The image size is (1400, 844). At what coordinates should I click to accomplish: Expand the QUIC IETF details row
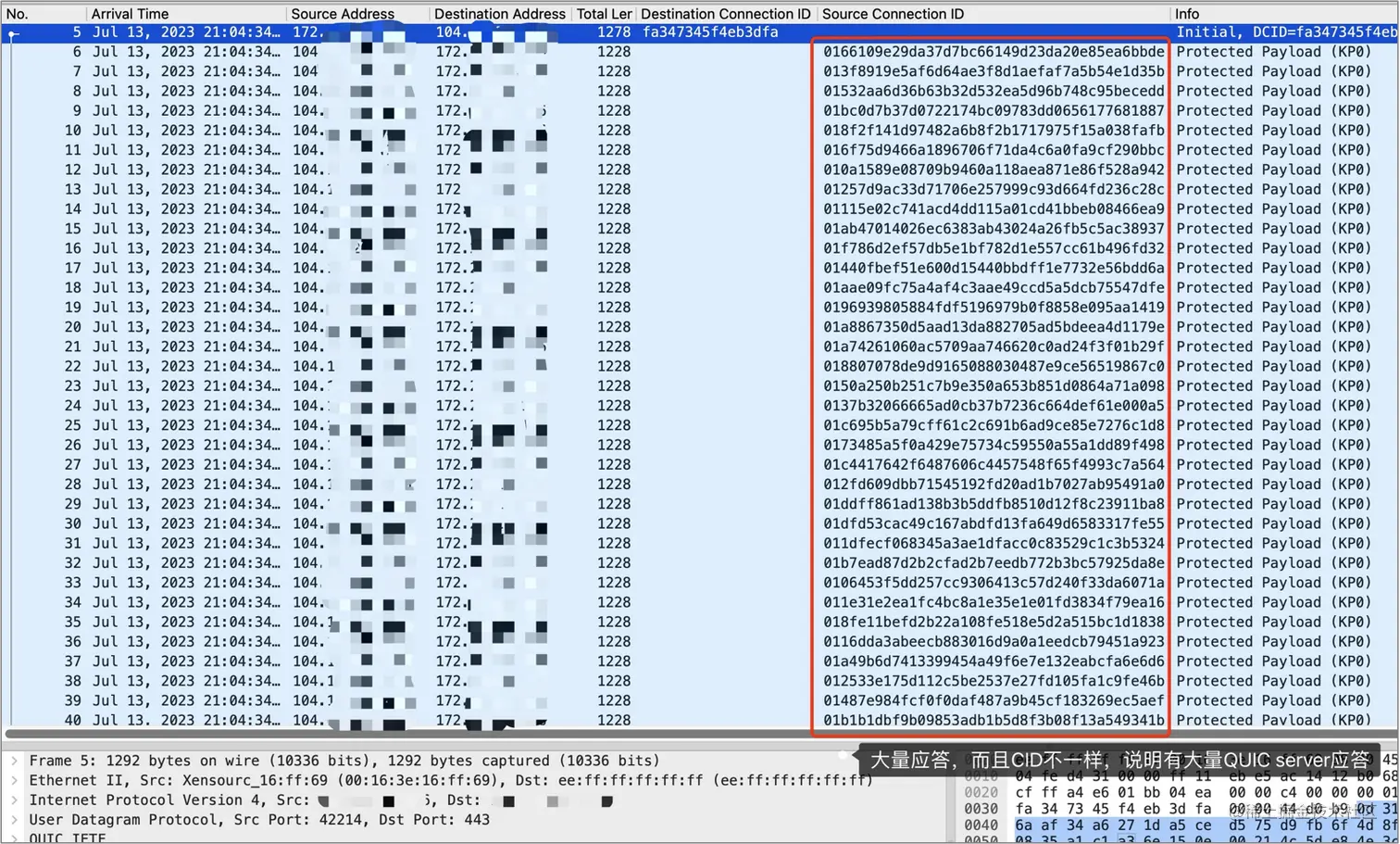(14, 838)
